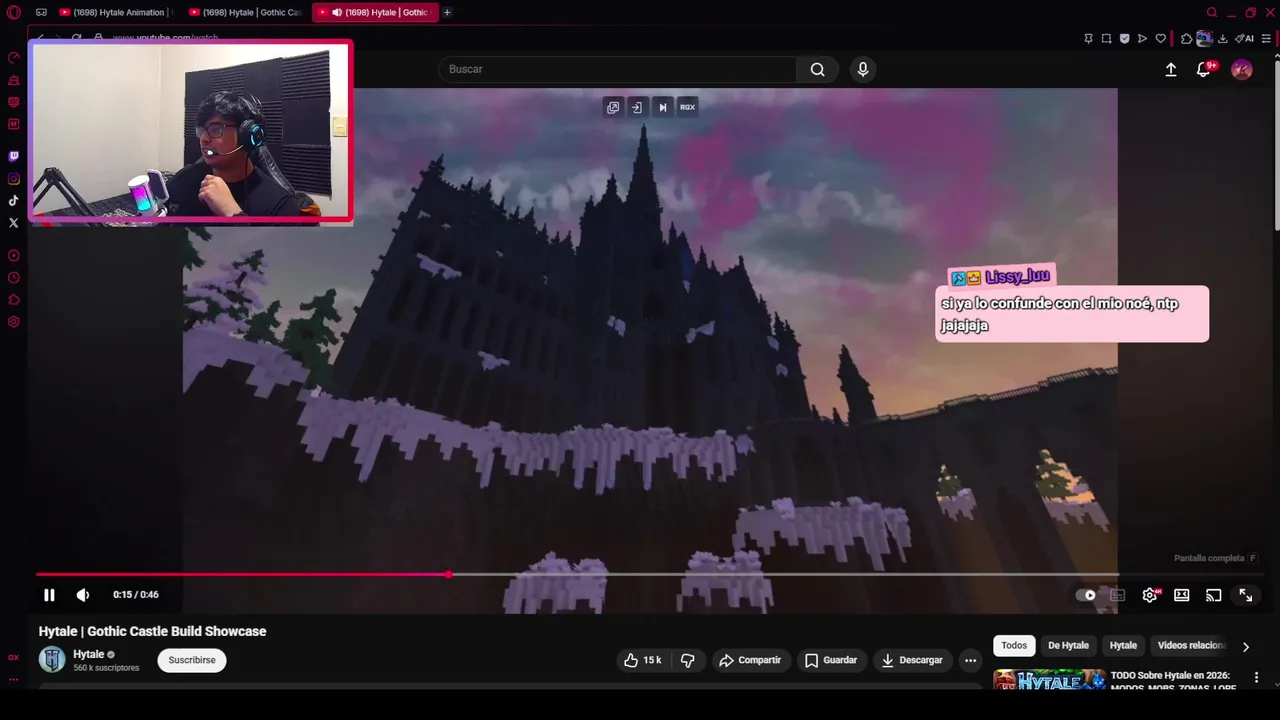Open sidebar history clock icon
1280x720 pixels.
(13, 277)
